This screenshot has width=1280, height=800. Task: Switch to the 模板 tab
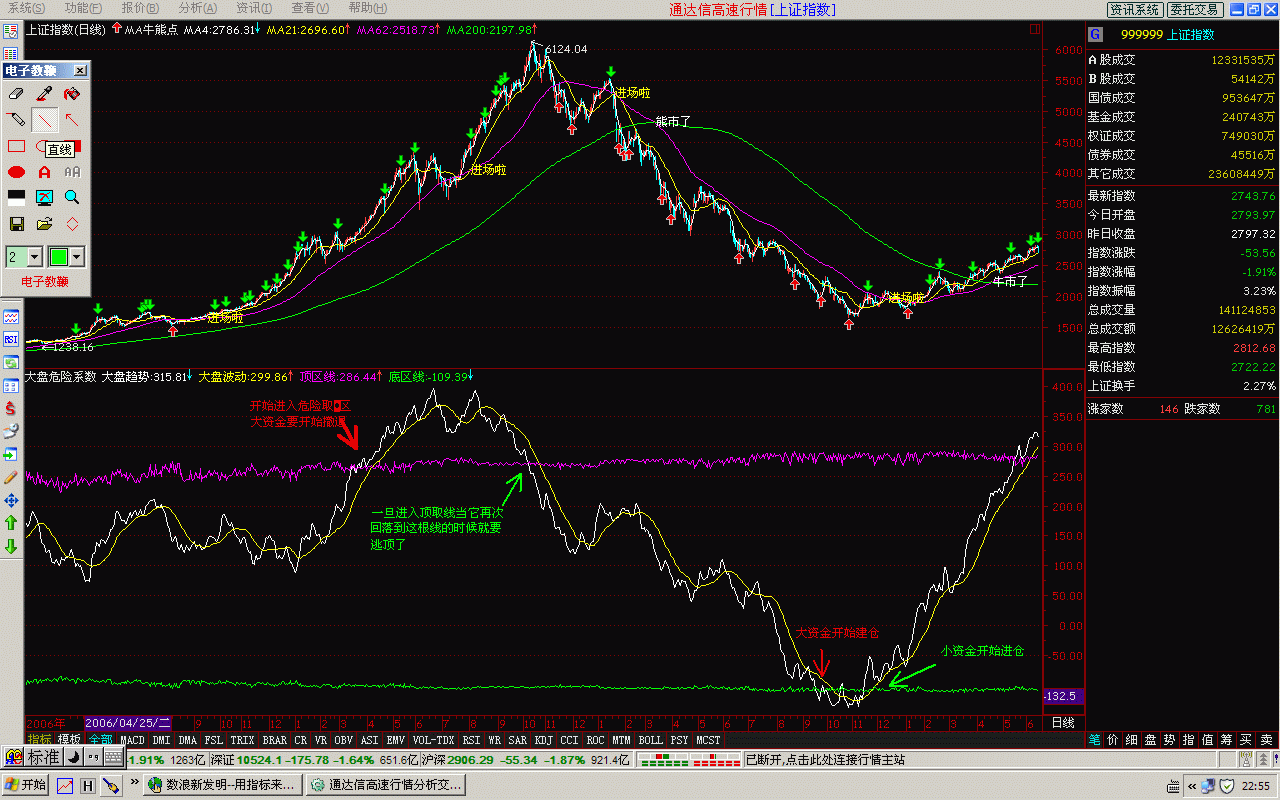(69, 740)
